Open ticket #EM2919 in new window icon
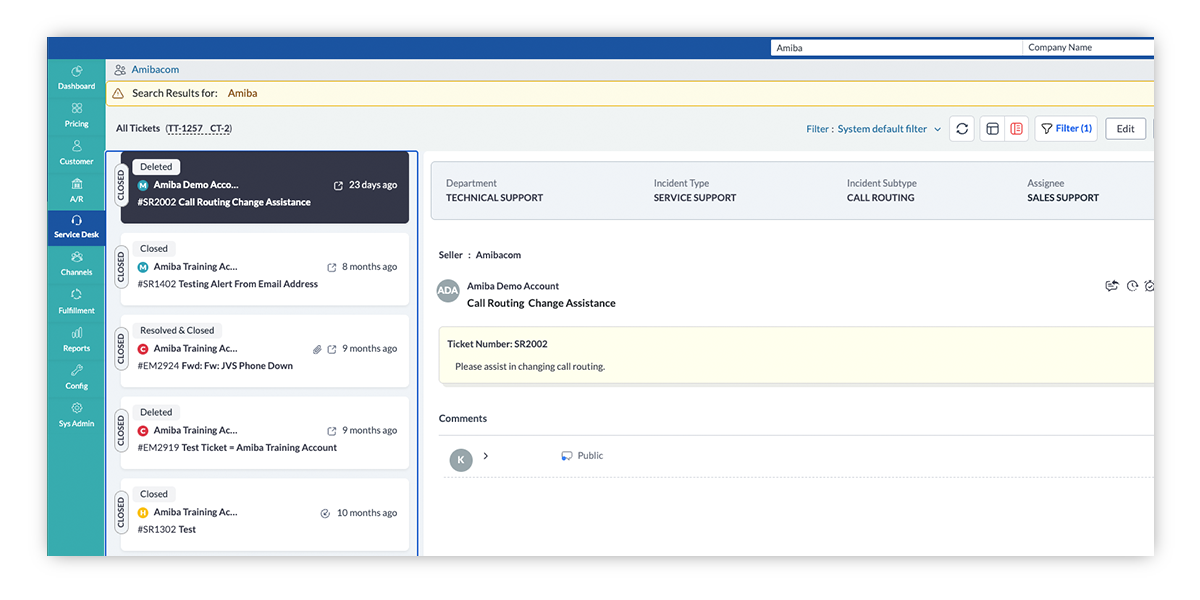This screenshot has width=1200, height=600. click(x=332, y=431)
